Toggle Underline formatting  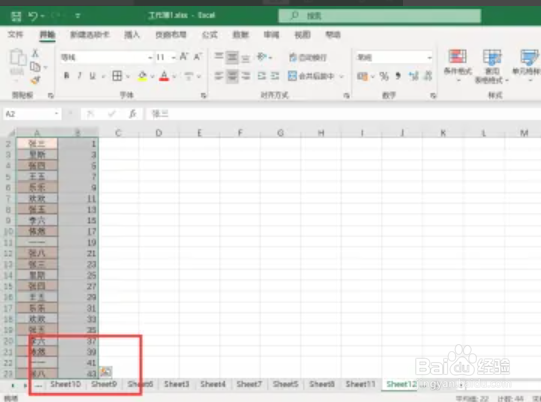point(92,76)
